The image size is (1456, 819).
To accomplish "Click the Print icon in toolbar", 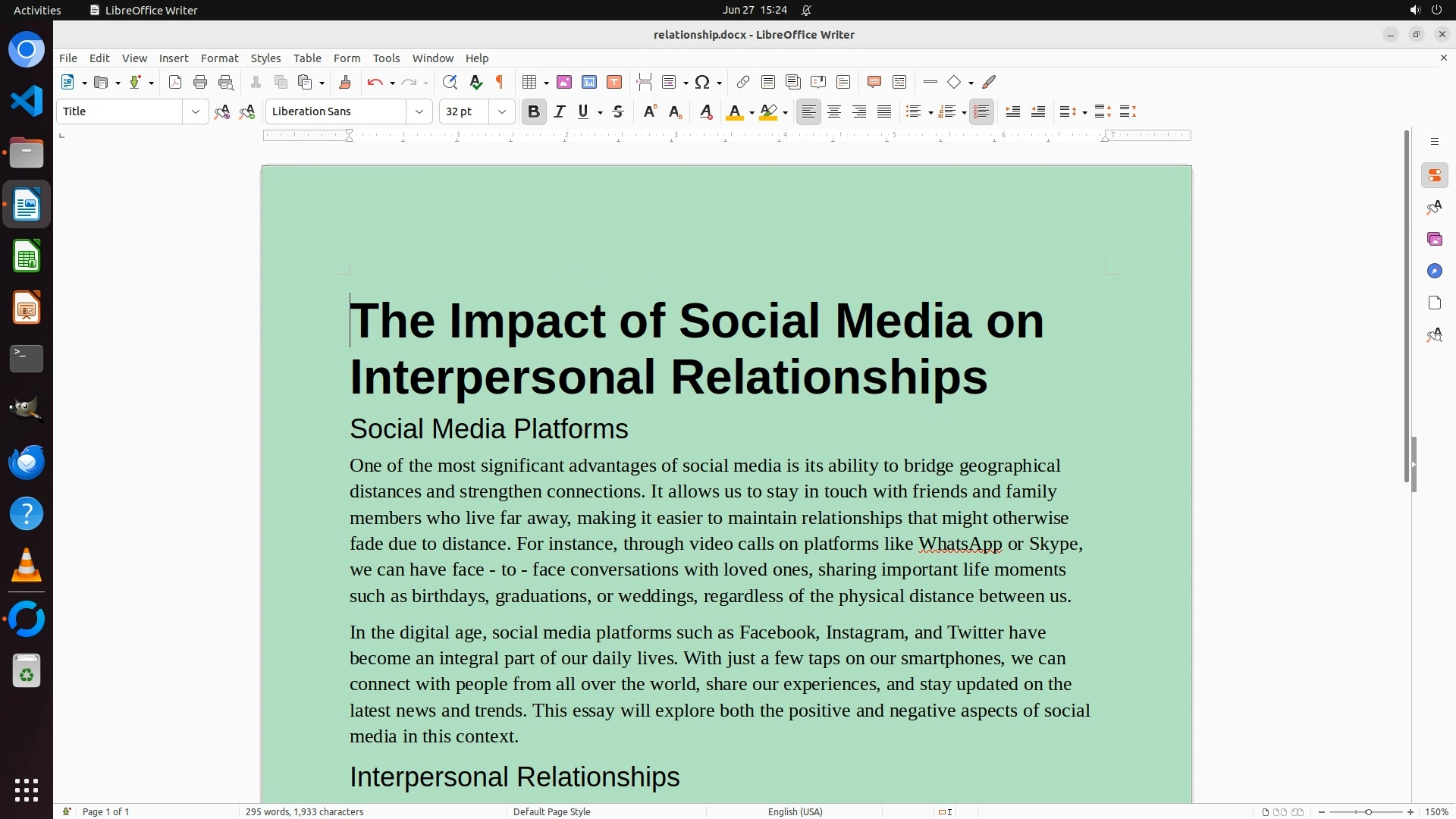I will point(200,82).
